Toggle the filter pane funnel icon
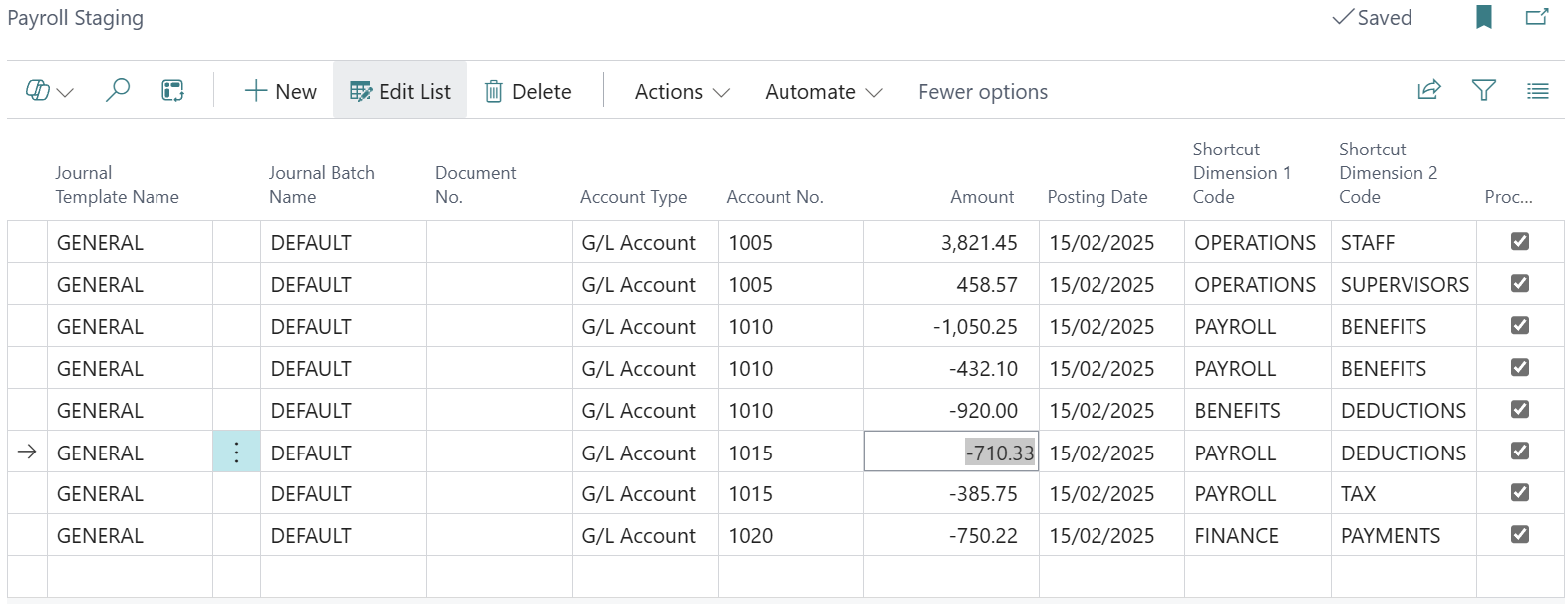Screen dimensions: 1568x604 [x=1484, y=91]
